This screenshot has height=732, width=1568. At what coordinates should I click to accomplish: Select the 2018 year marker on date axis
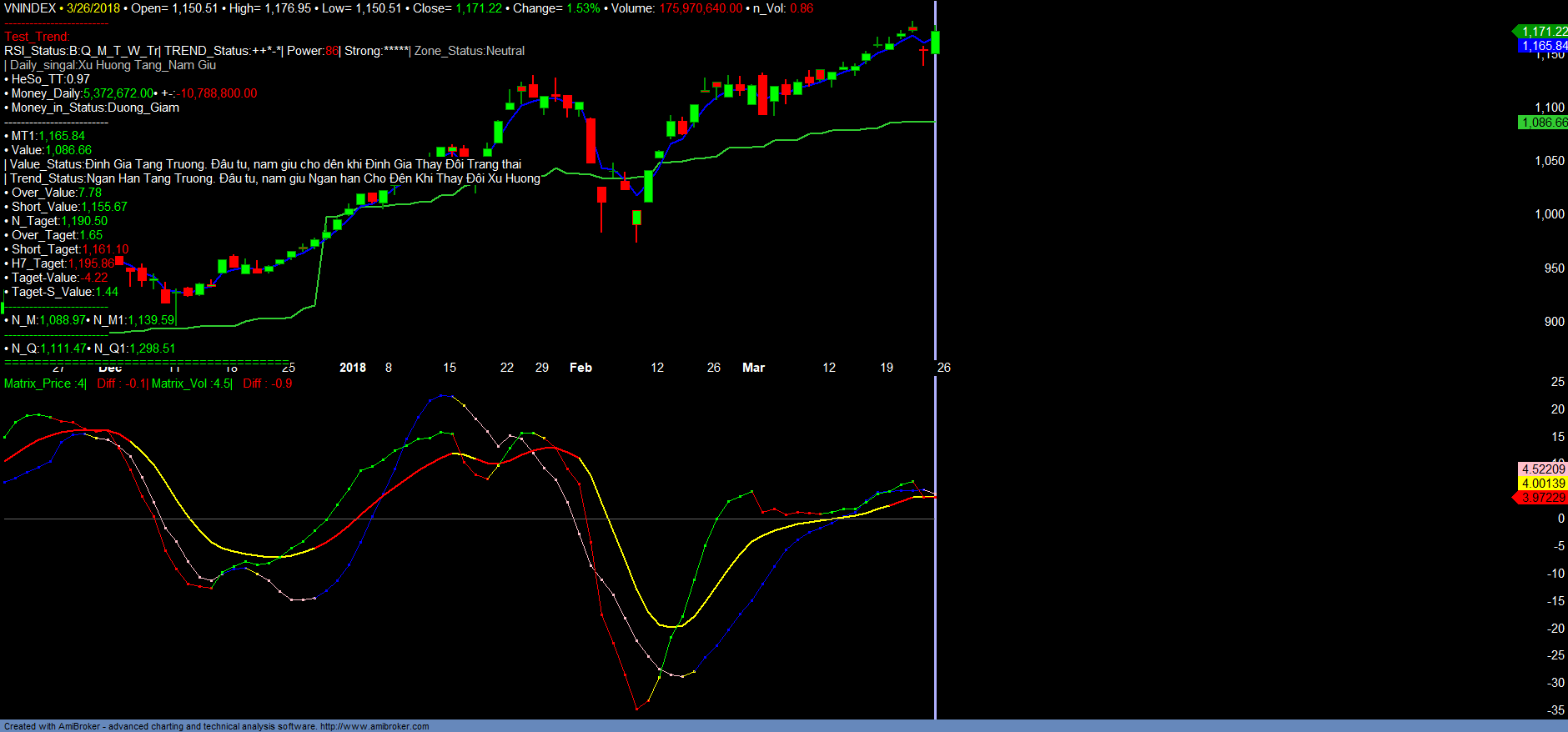pos(353,368)
